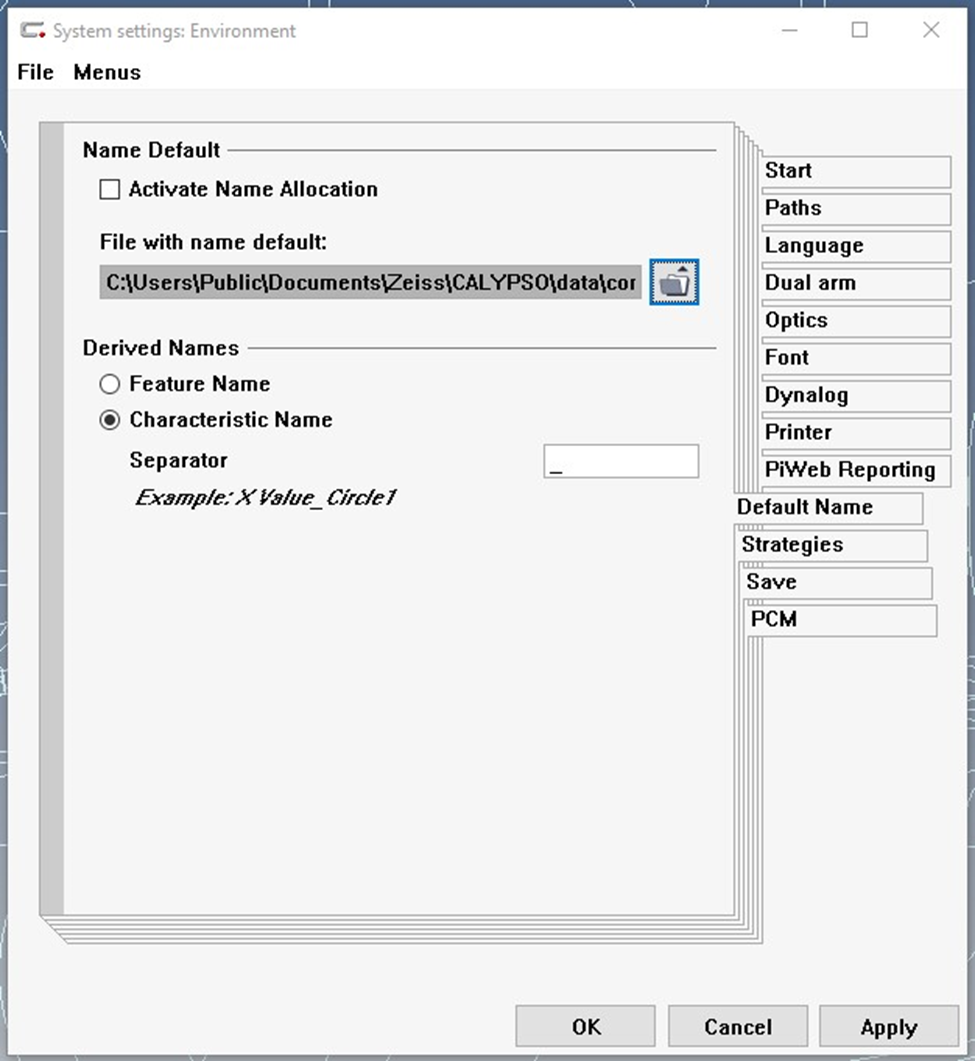The width and height of the screenshot is (975, 1061).
Task: Open the Language tab
Action: [856, 246]
